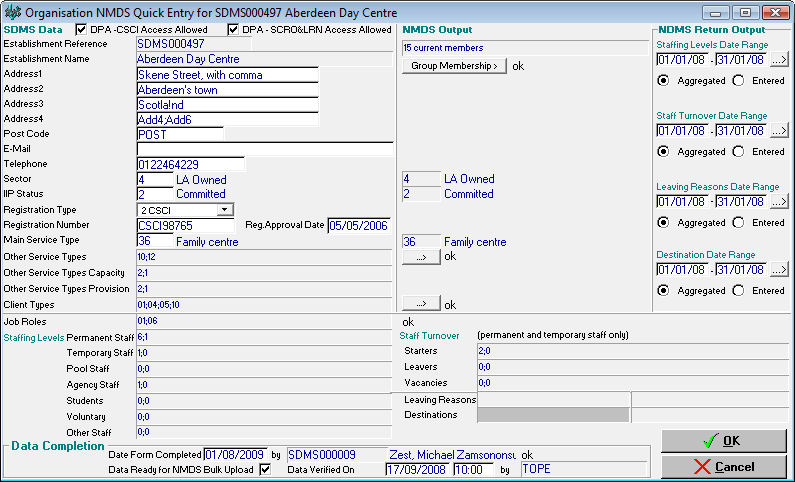The image size is (795, 482).
Task: Click Permanent Staff value 6;1
Action: point(142,337)
